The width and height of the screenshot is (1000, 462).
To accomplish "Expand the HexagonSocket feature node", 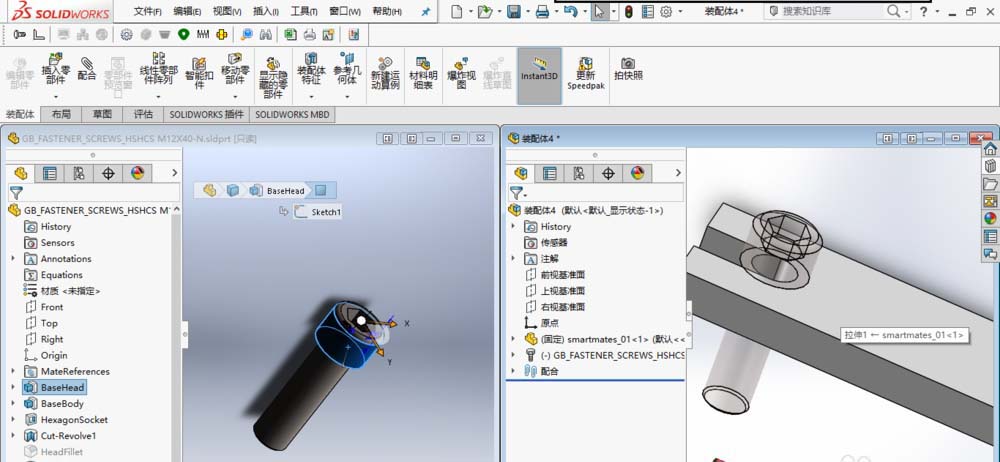I will click(13, 420).
